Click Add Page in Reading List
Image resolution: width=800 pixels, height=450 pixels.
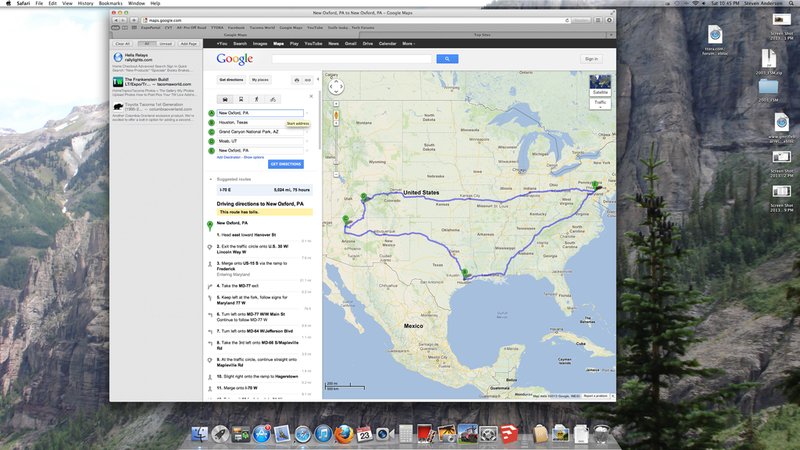click(x=188, y=44)
